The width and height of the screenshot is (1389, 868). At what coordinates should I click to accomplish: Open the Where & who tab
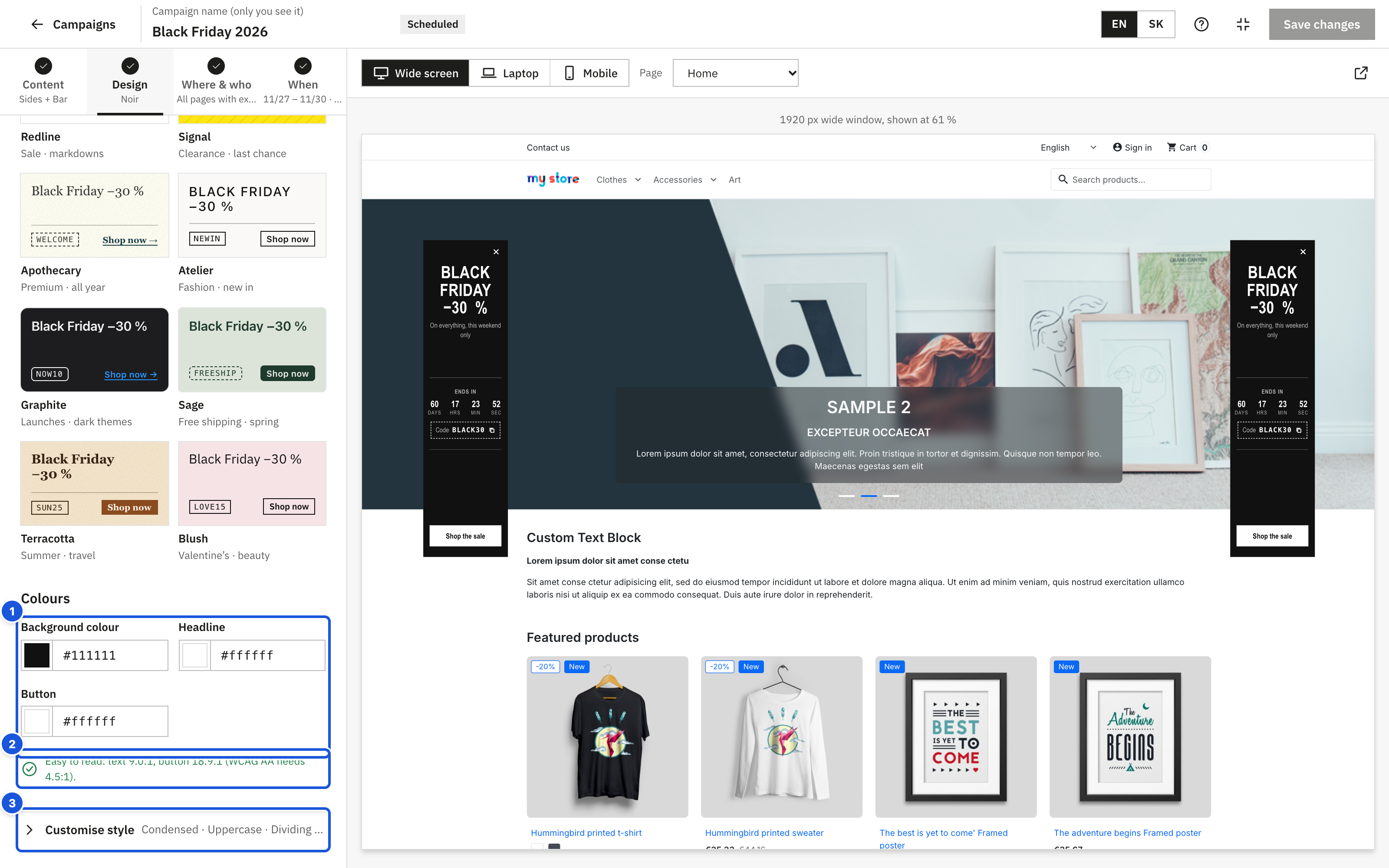click(x=217, y=82)
